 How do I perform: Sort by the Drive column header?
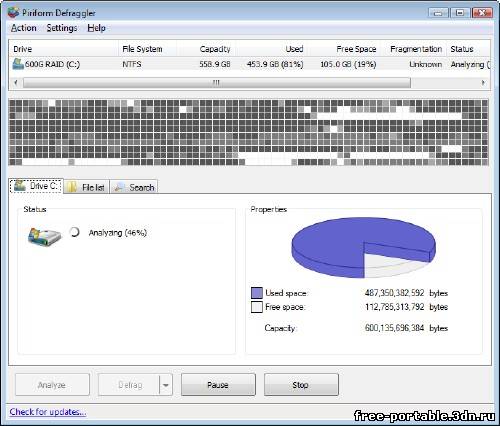[x=63, y=49]
